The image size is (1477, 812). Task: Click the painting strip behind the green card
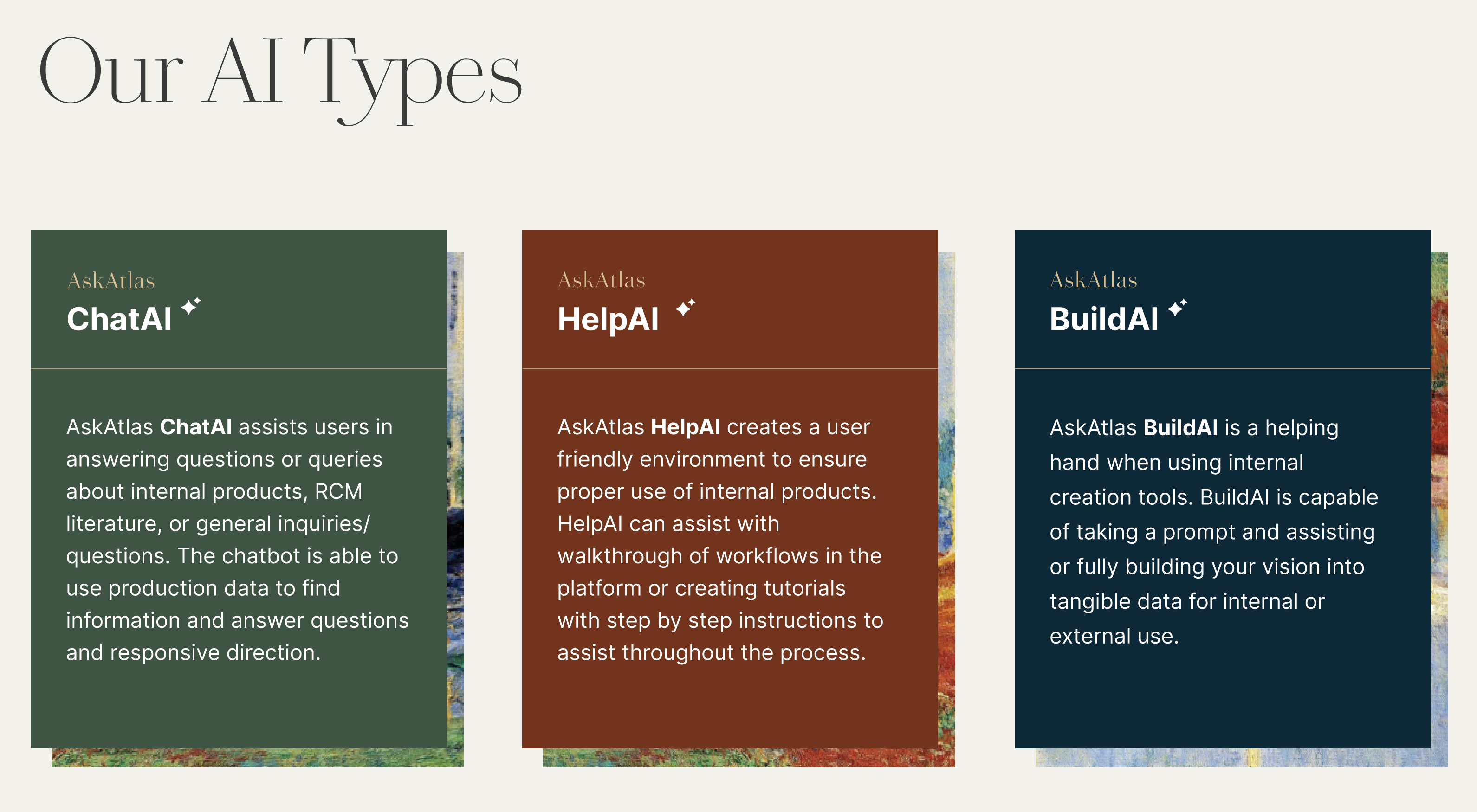(455, 516)
